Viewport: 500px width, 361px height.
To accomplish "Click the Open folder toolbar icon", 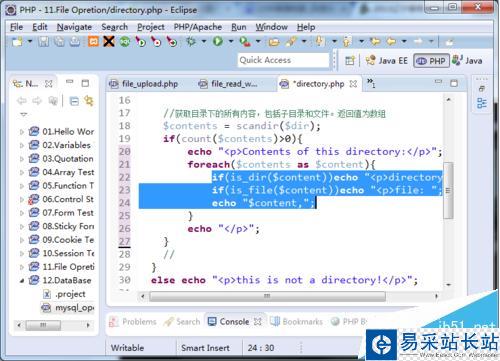I will click(274, 42).
